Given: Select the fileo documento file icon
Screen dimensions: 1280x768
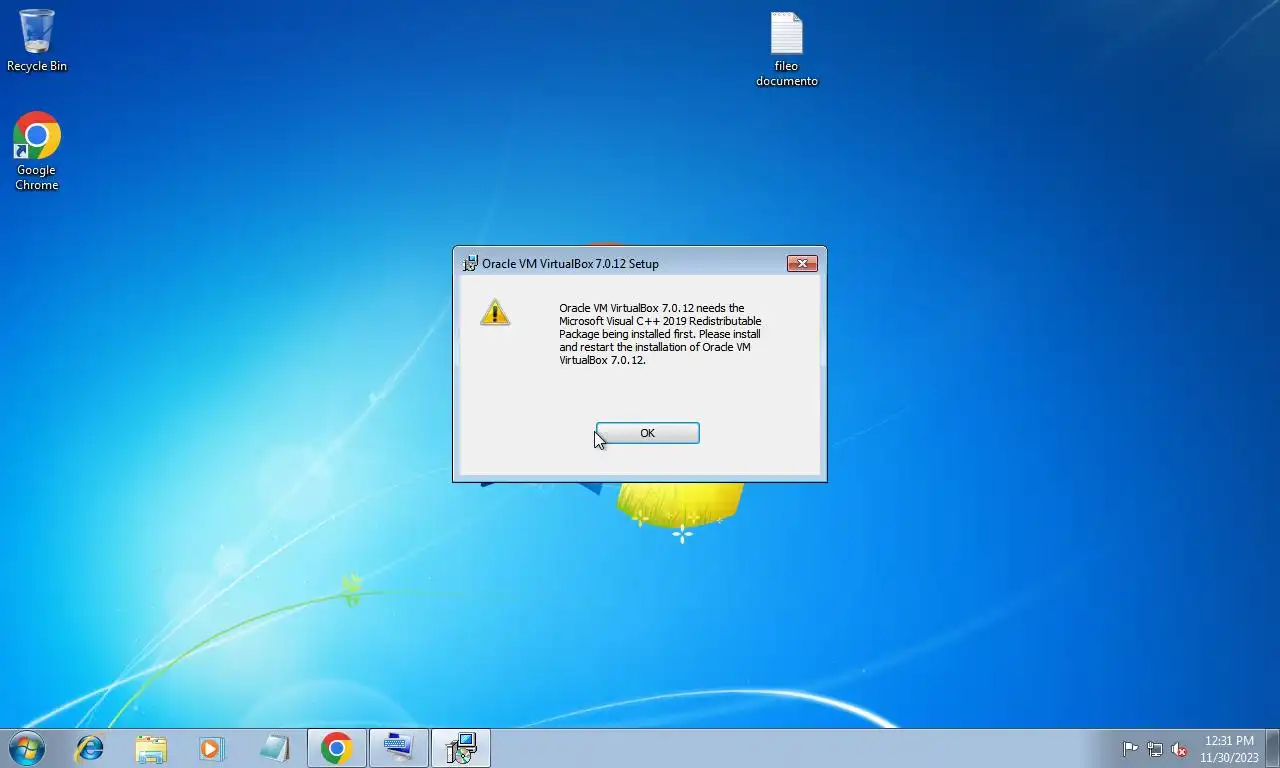Looking at the screenshot, I should (787, 50).
